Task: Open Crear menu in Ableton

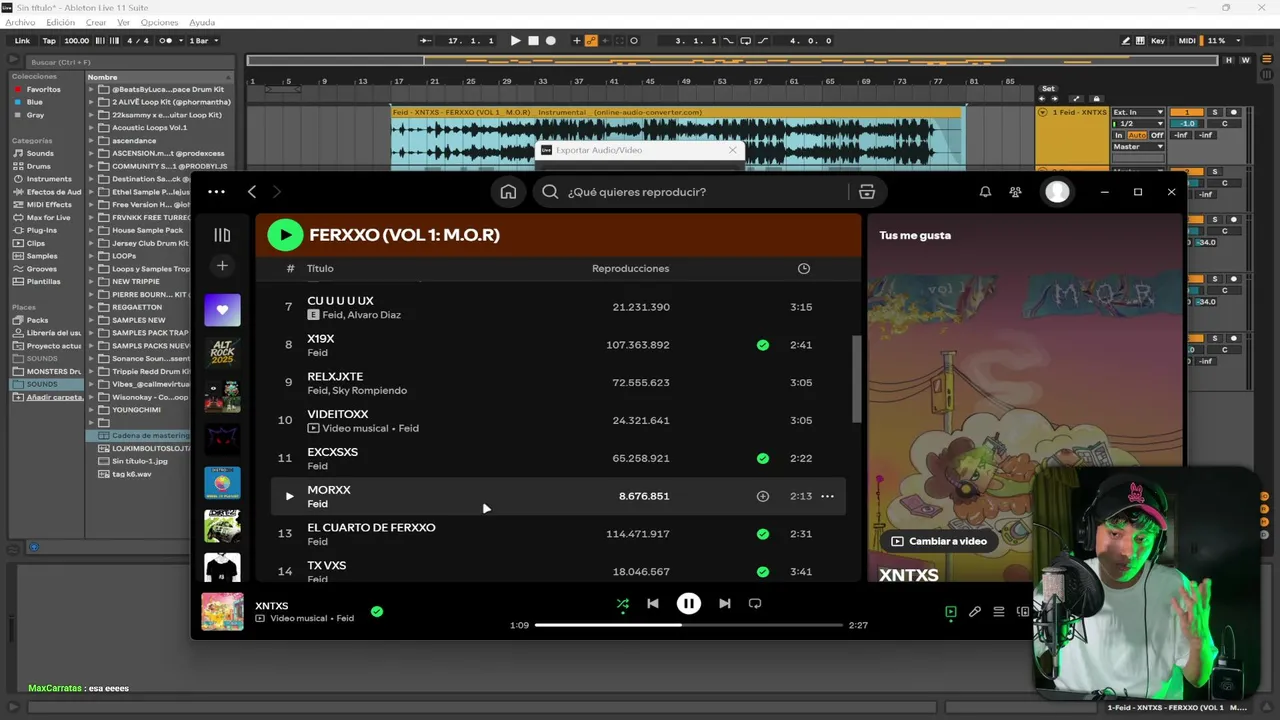Action: pos(96,22)
